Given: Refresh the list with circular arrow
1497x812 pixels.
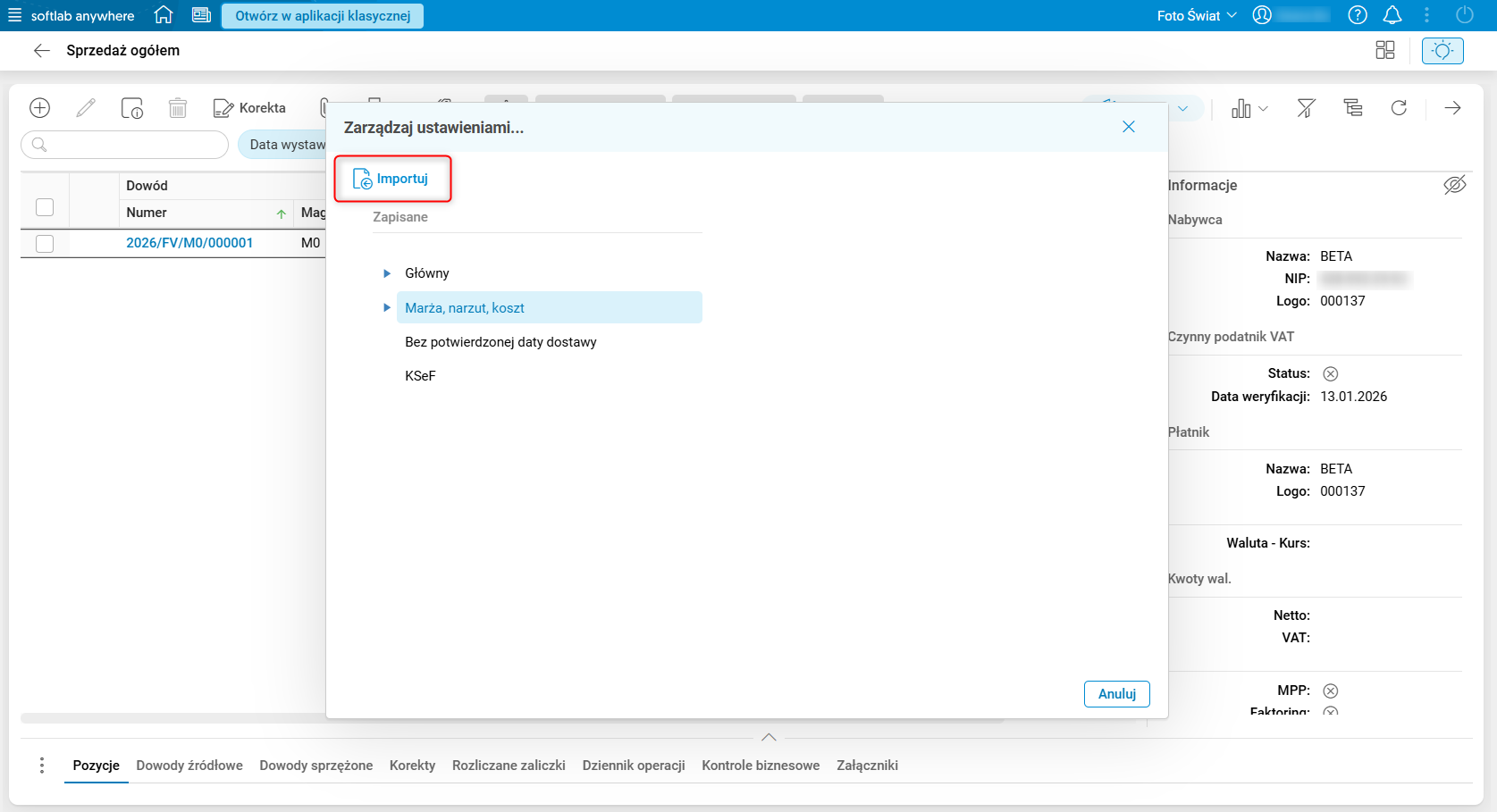Looking at the screenshot, I should pyautogui.click(x=1400, y=108).
